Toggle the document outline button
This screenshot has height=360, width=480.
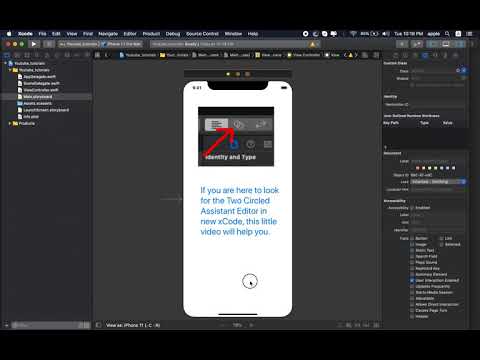pos(98,325)
